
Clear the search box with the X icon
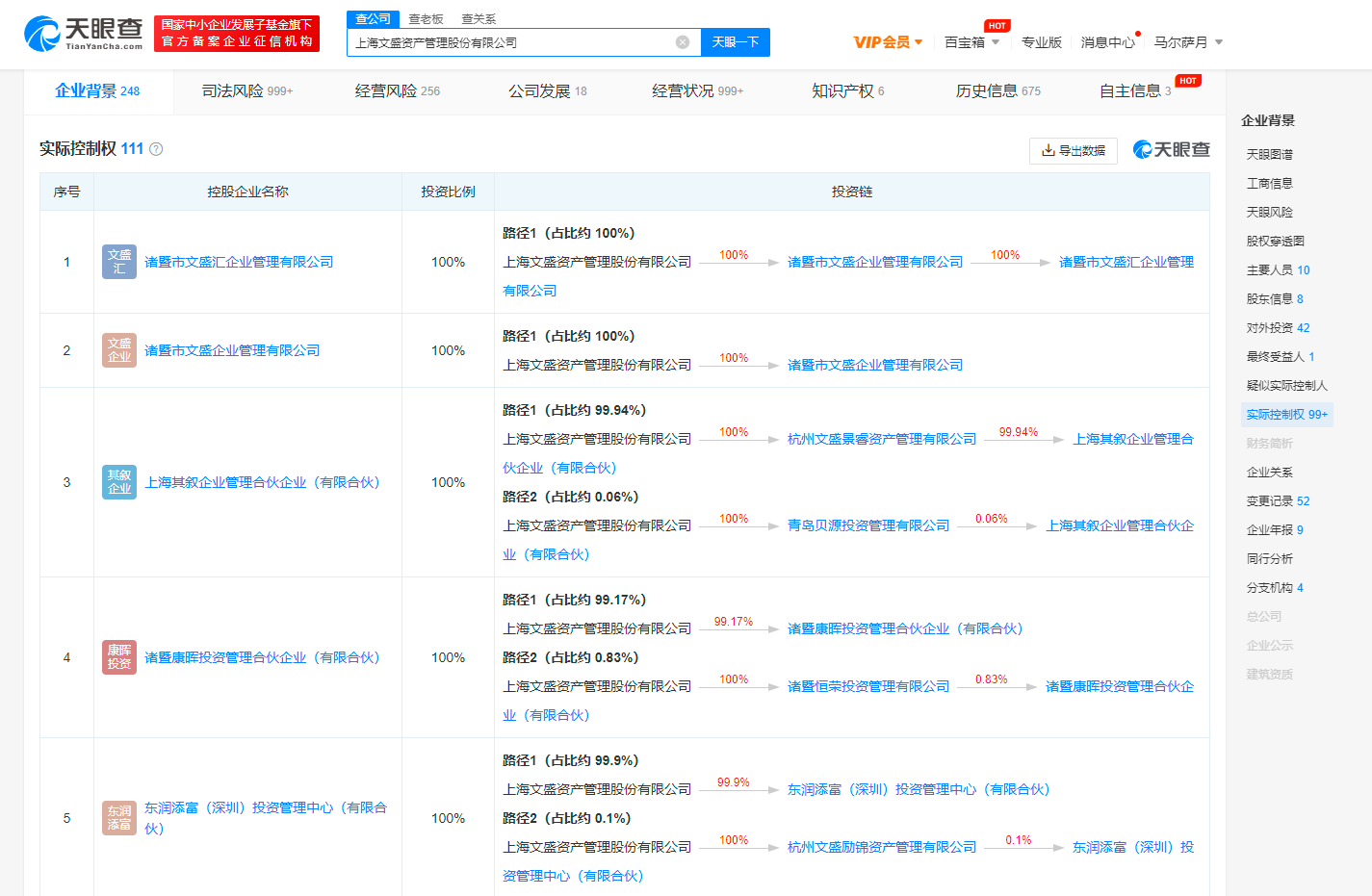point(683,42)
